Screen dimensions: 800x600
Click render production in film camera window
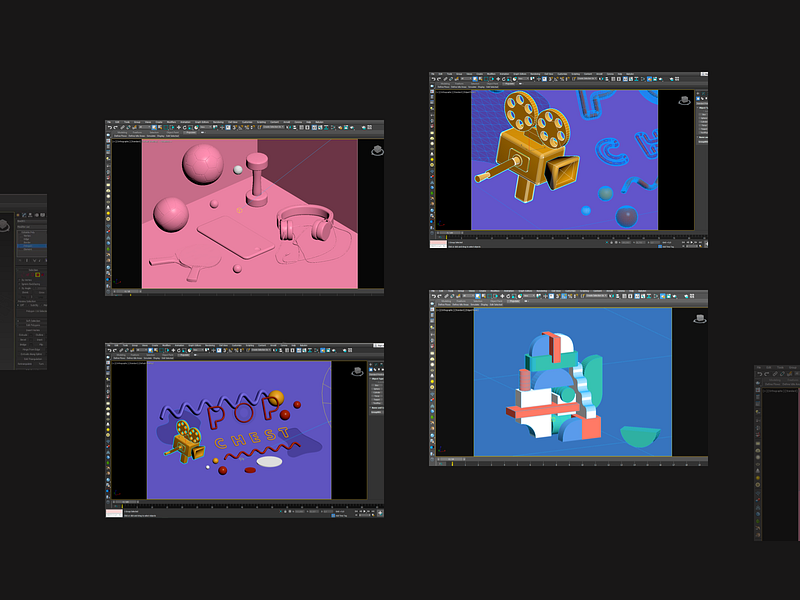tap(661, 79)
